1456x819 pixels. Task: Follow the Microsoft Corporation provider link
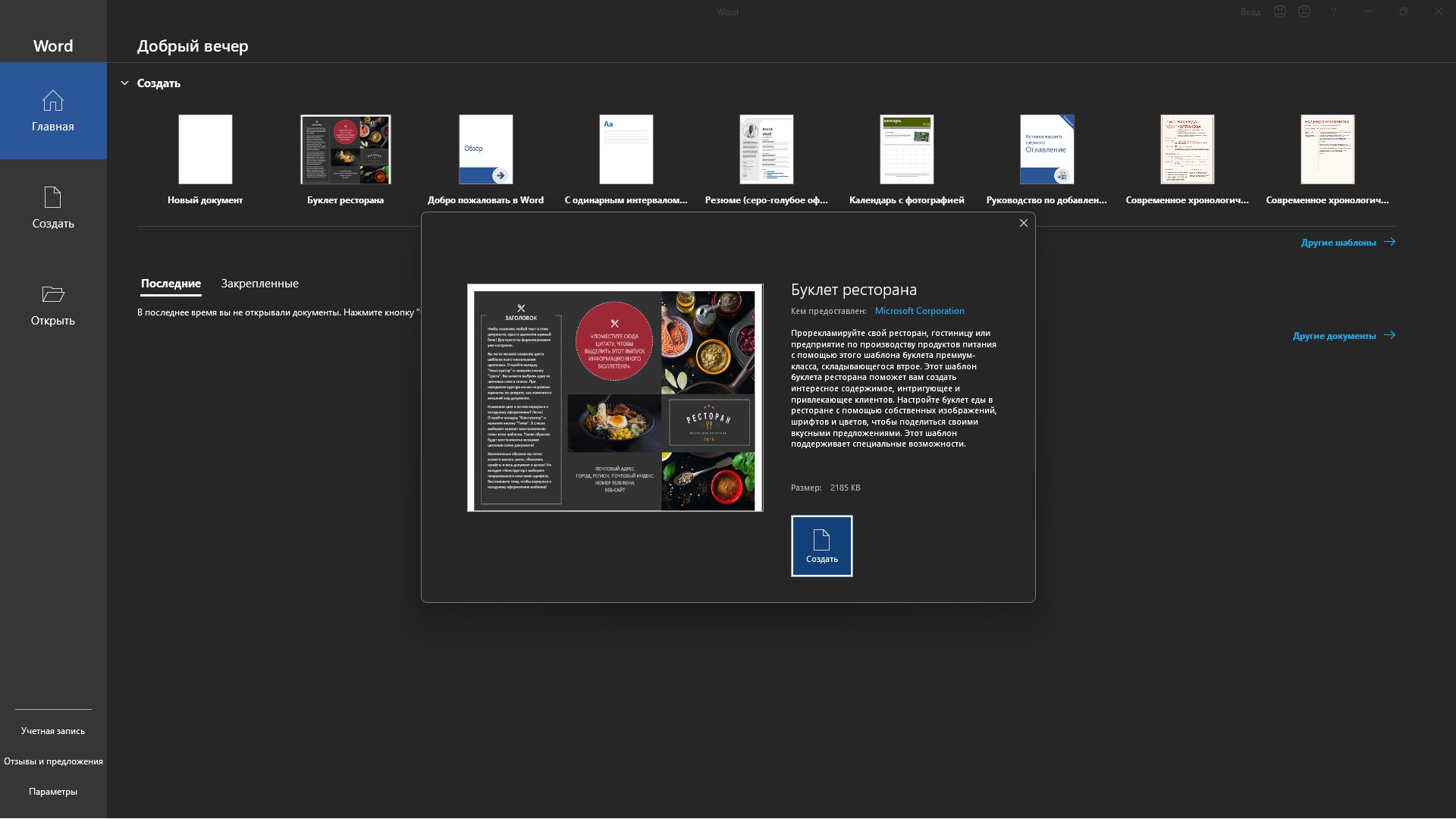919,311
